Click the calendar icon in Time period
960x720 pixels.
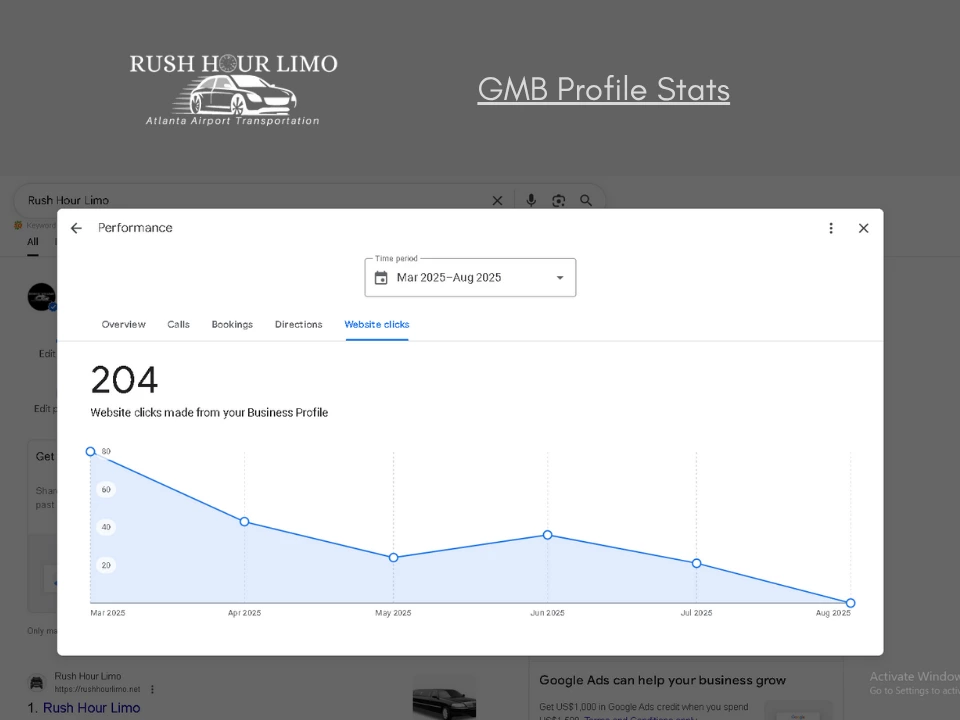click(x=381, y=278)
